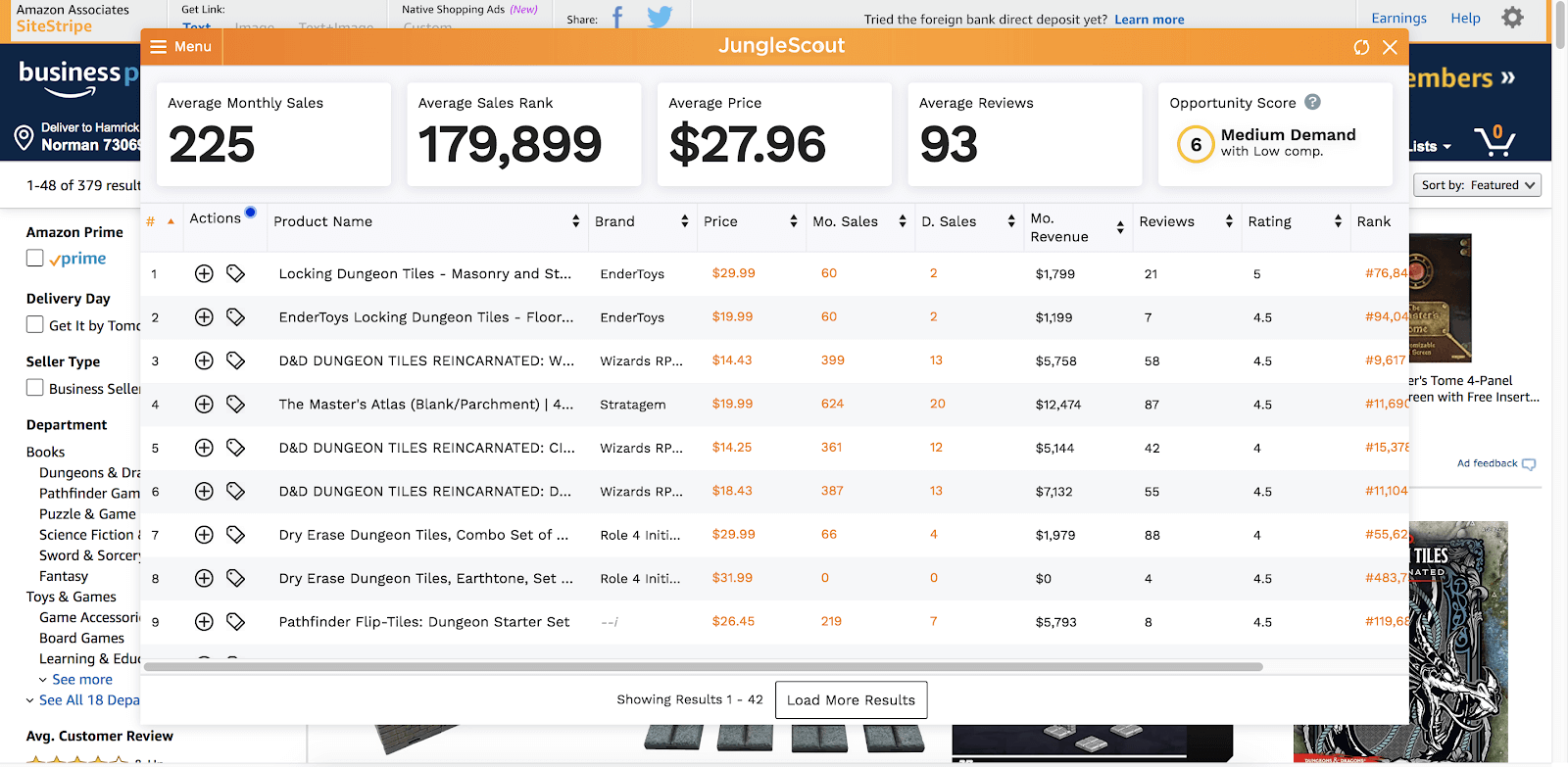The width and height of the screenshot is (1568, 767).
Task: Tag the $18.43 Dungeon Tiles Reincarnated product
Action: 235,491
